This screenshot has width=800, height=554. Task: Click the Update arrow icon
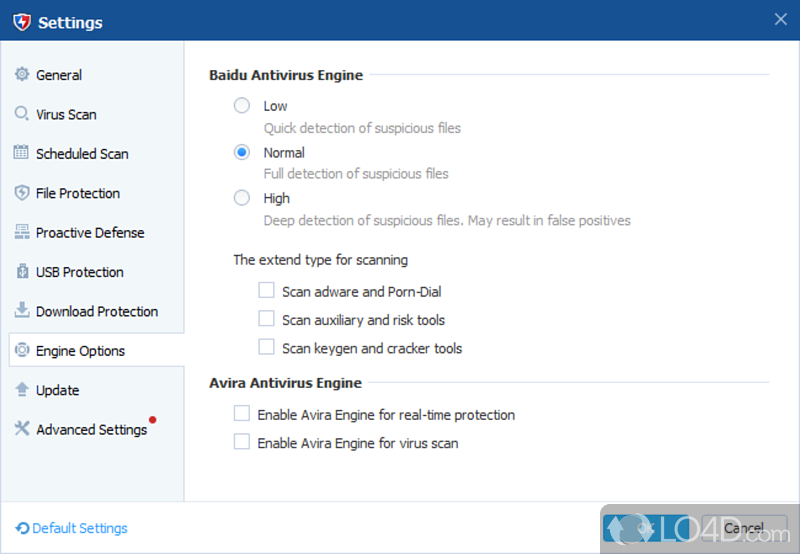tap(22, 390)
